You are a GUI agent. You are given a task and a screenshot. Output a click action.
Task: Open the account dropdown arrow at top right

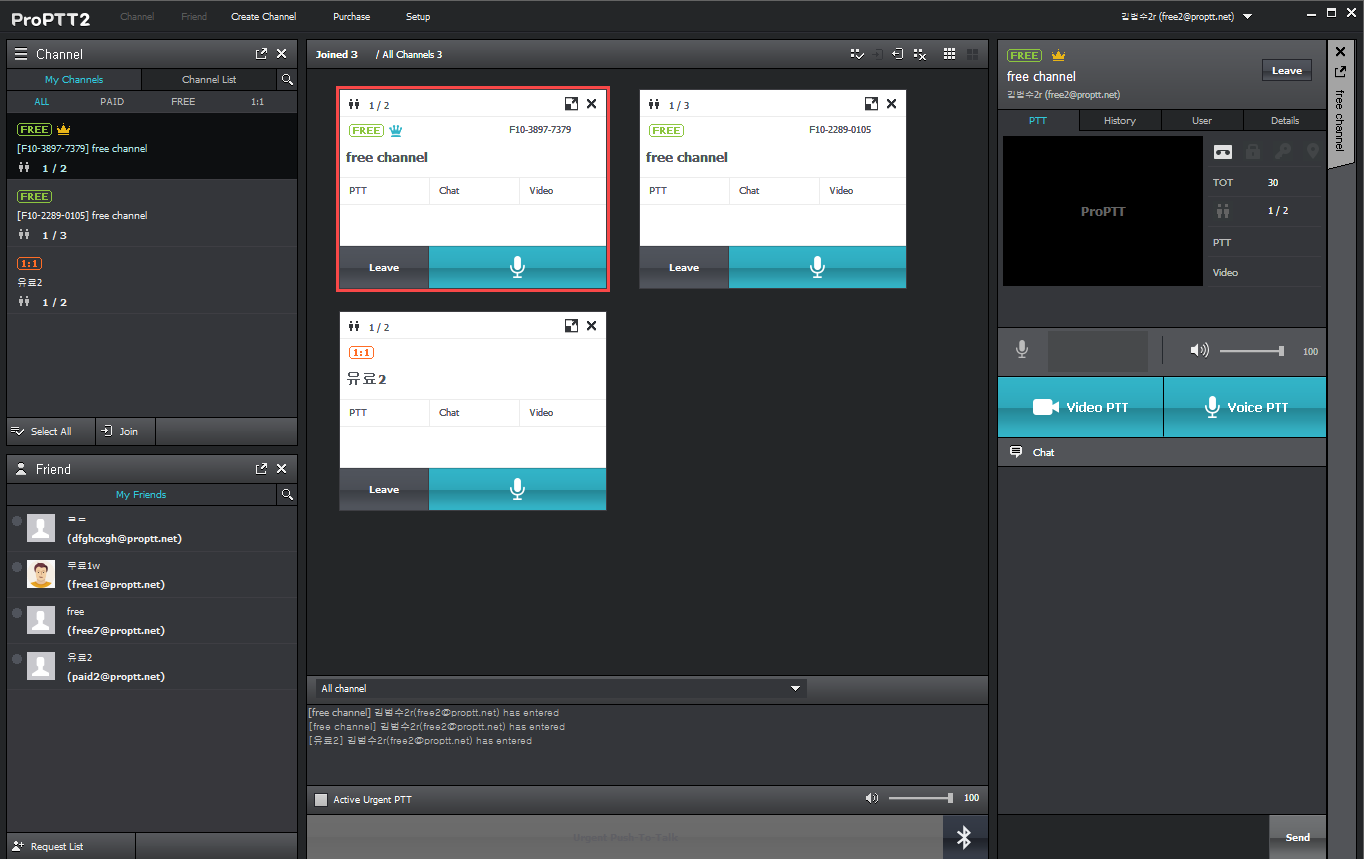pyautogui.click(x=1247, y=17)
